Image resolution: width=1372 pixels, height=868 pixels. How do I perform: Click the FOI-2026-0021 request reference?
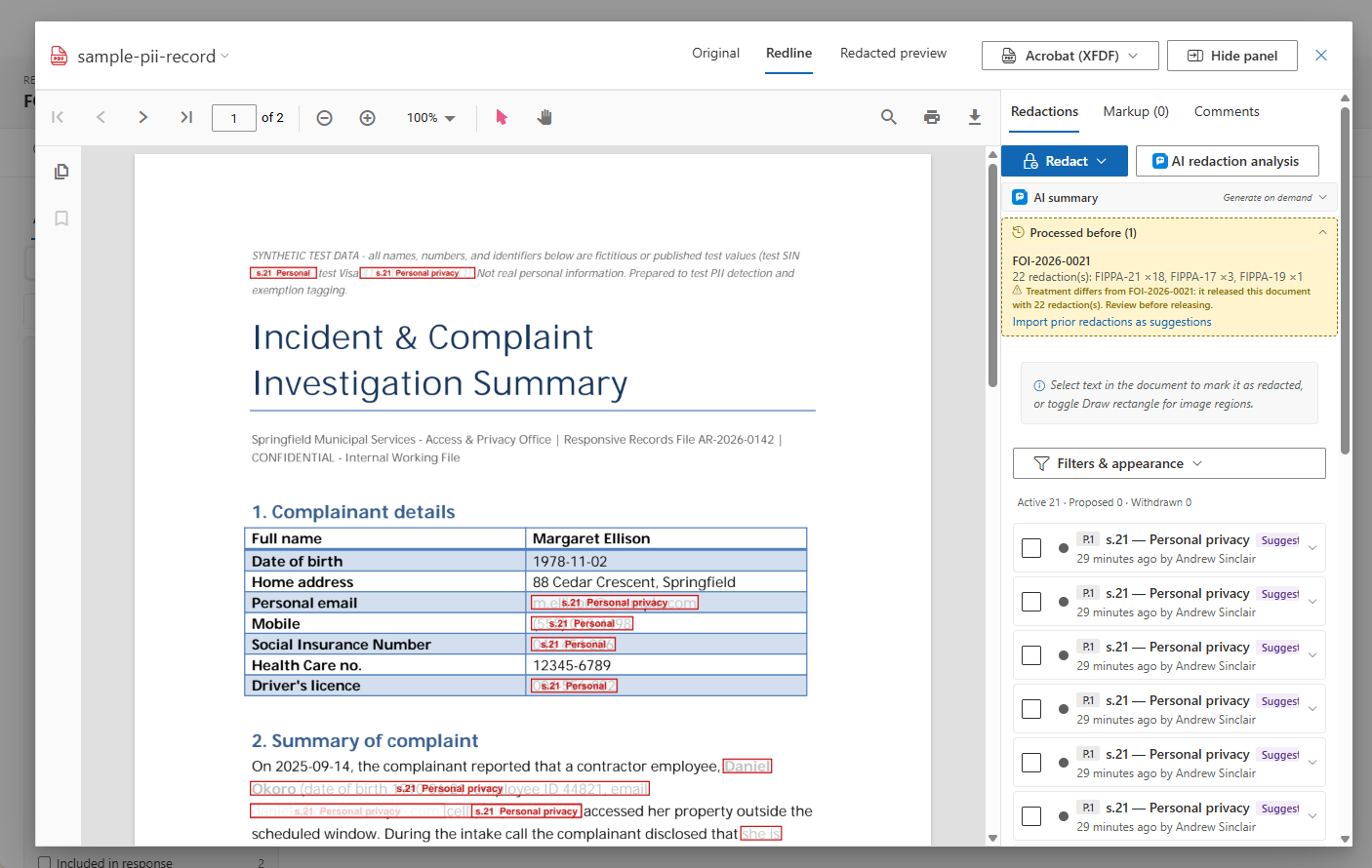click(x=1051, y=261)
